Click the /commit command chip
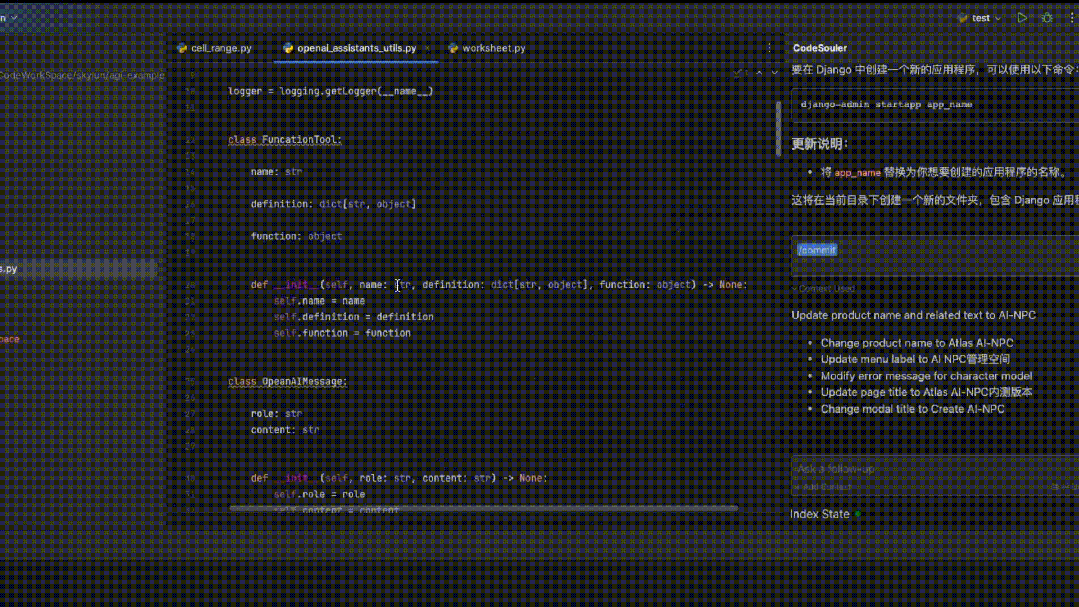1079x607 pixels. point(817,250)
